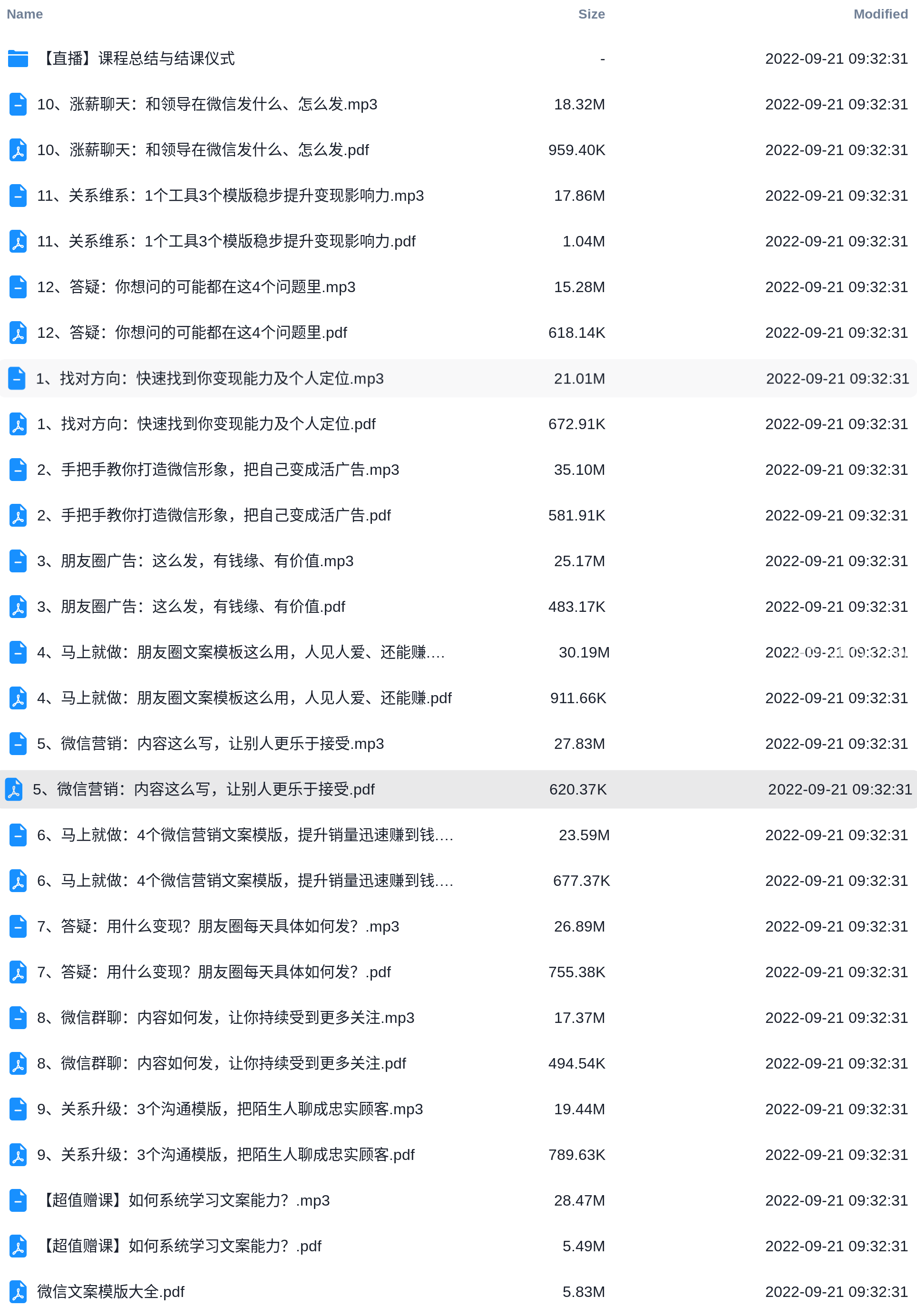
Task: Open 7、答疑：用什么变现？朋友圈每天具体如何发？.mp3
Action: click(x=218, y=926)
